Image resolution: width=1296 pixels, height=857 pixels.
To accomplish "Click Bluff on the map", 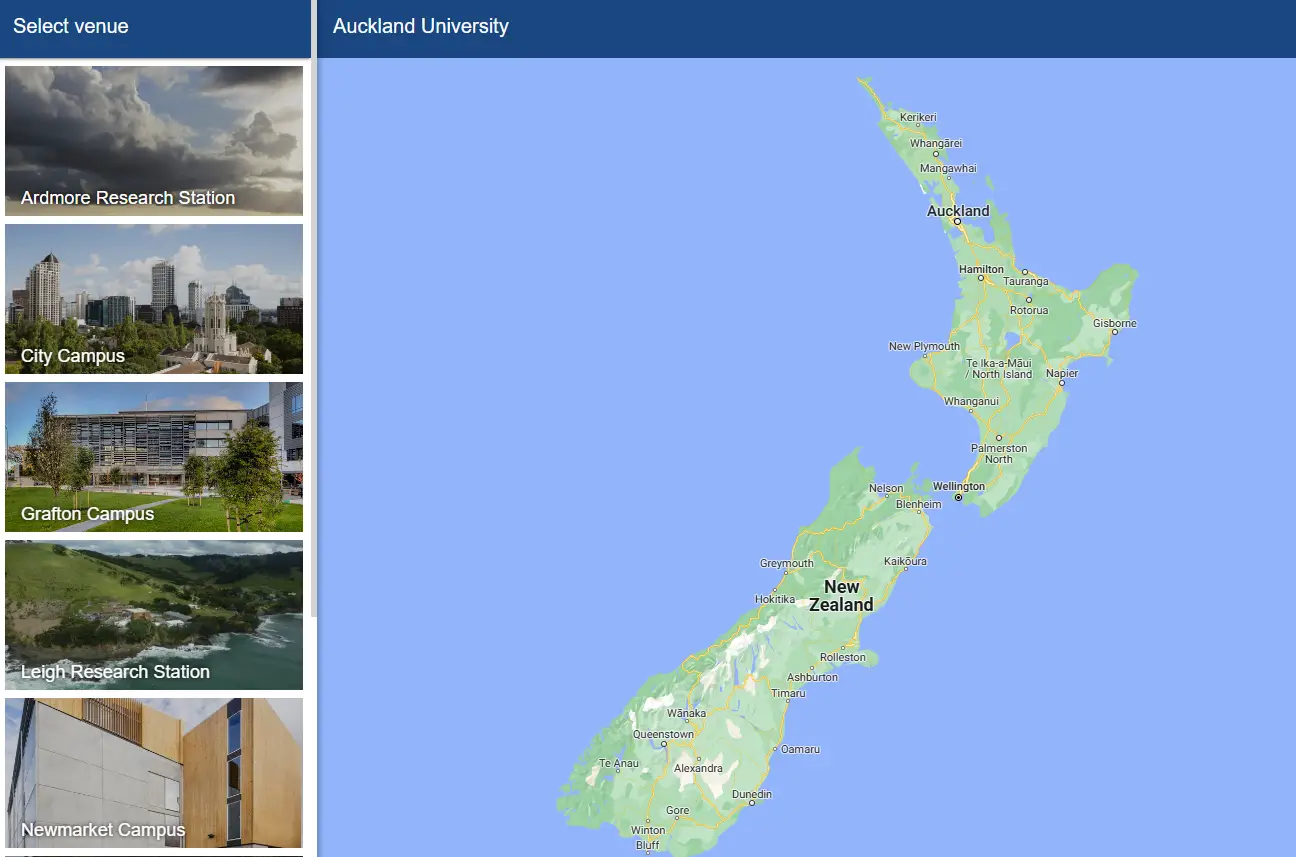I will 647,846.
